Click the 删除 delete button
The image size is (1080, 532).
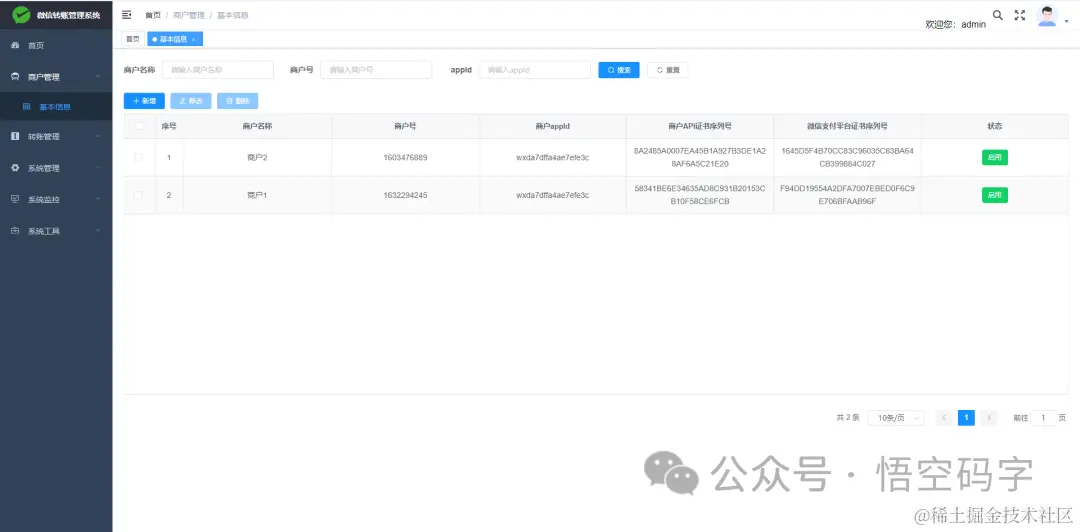pyautogui.click(x=238, y=101)
